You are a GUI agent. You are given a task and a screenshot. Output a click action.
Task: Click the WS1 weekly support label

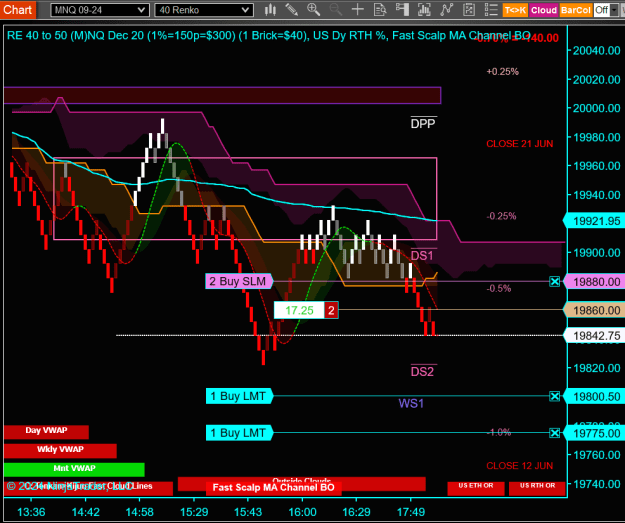[x=411, y=403]
